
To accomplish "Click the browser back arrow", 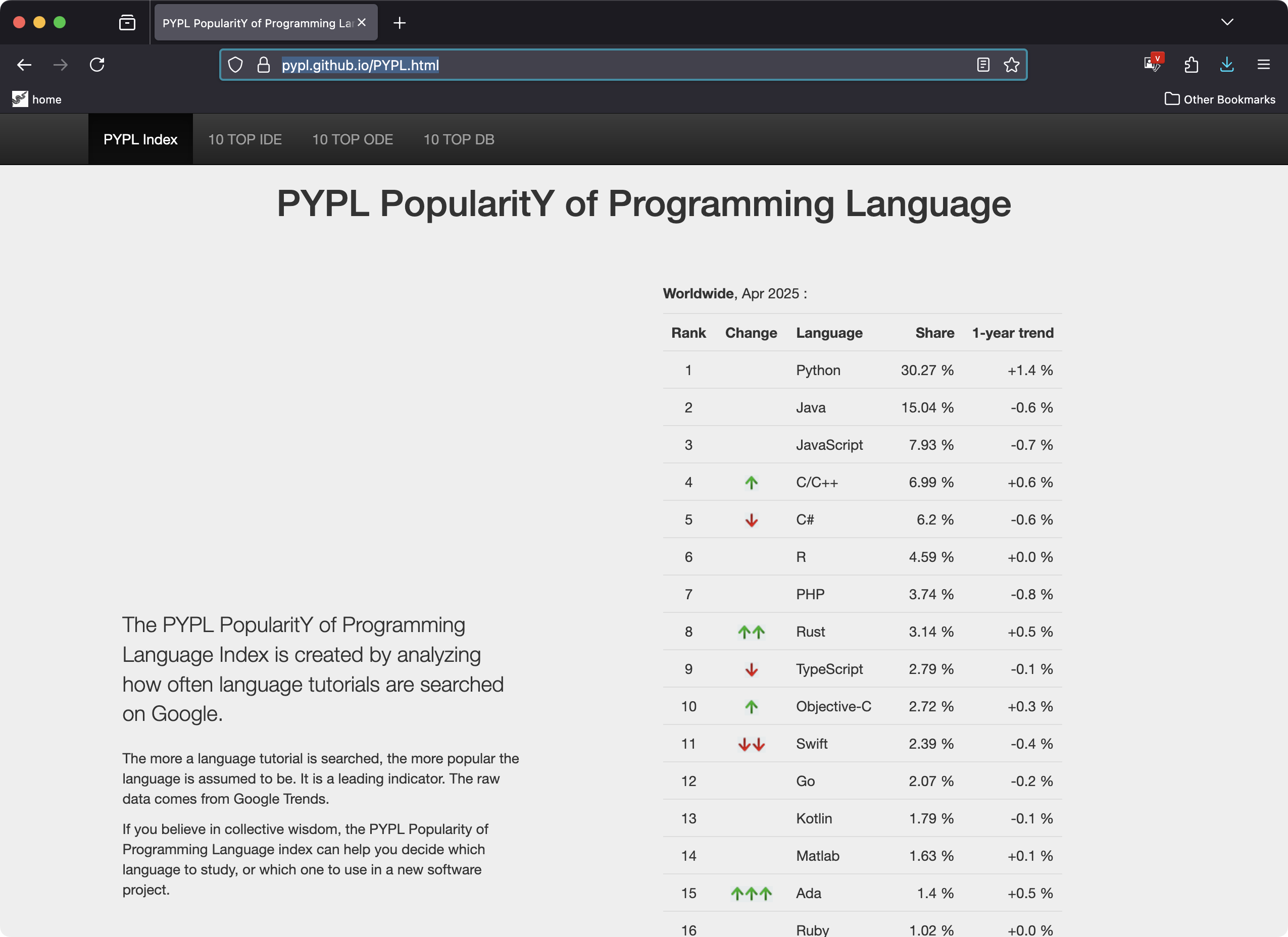I will 24,65.
